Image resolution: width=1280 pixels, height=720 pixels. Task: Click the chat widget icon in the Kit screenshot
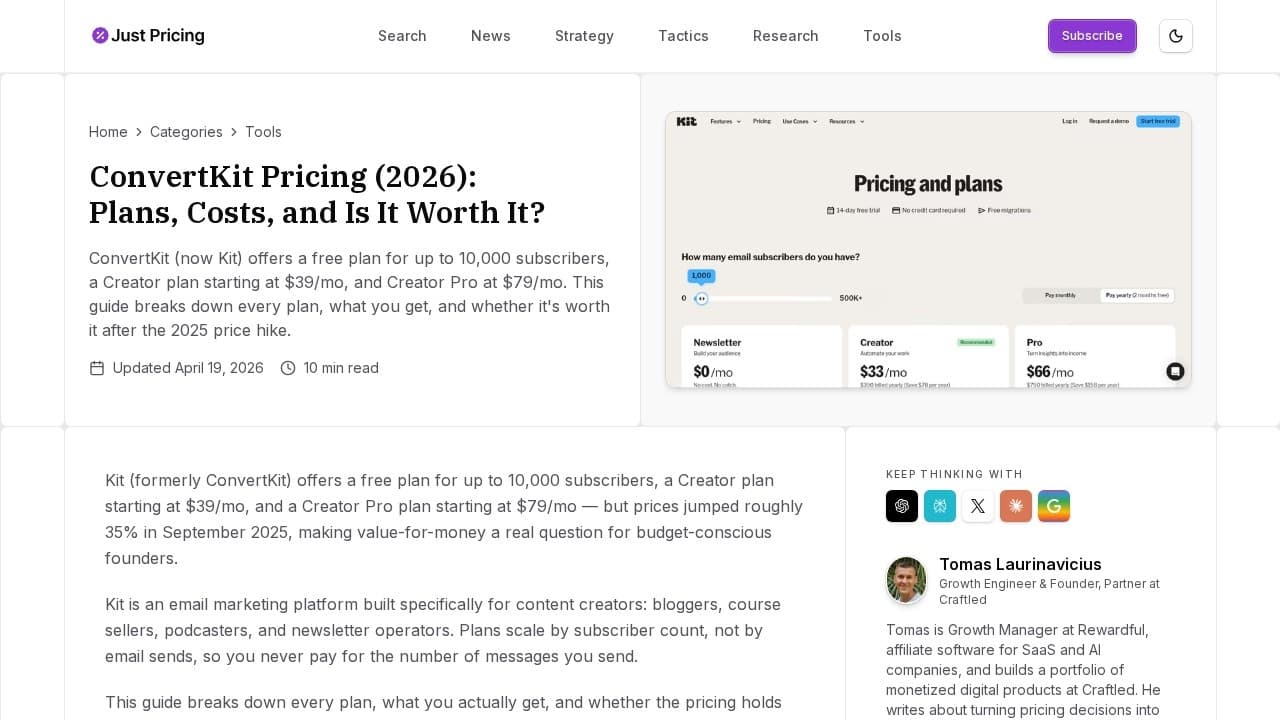(1175, 371)
